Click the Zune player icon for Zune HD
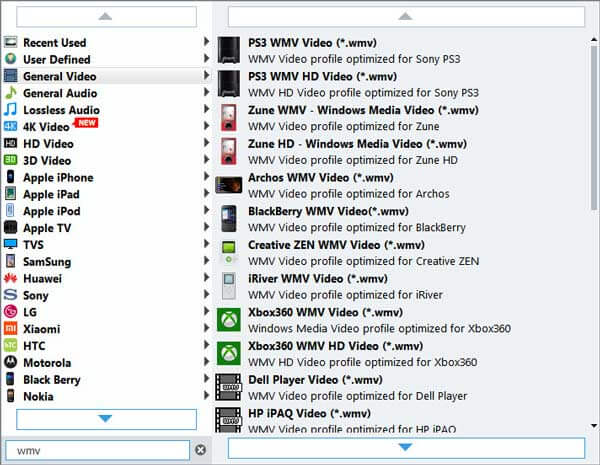Image resolution: width=600 pixels, height=465 pixels. pyautogui.click(x=229, y=151)
